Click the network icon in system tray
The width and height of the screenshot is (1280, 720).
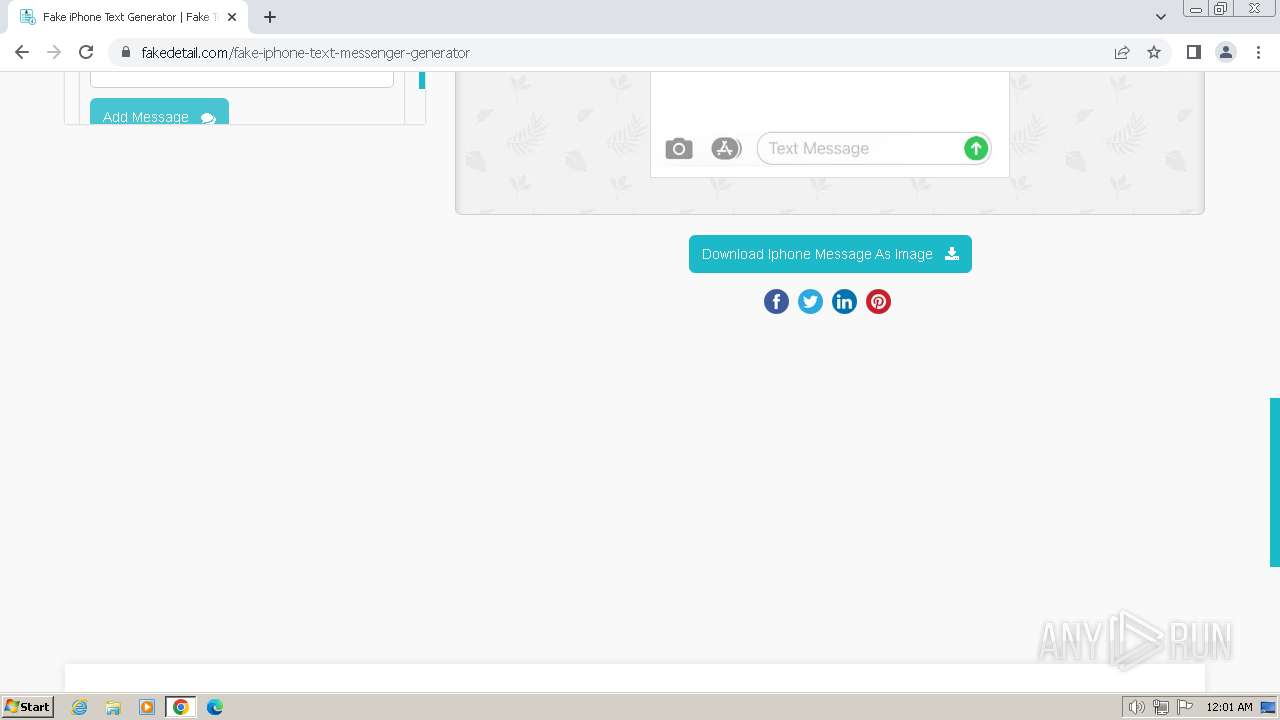click(x=1161, y=707)
